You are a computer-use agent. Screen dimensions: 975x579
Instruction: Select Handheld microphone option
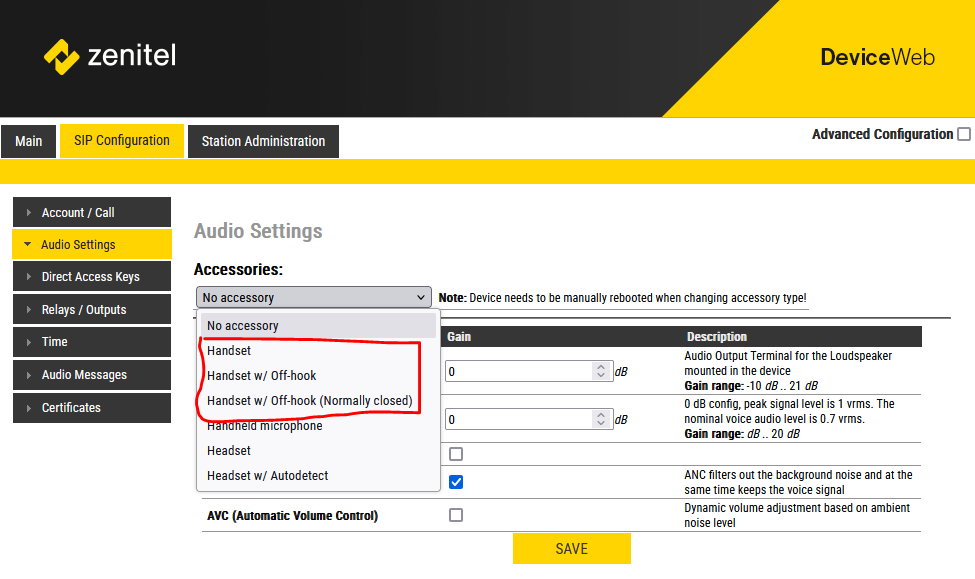point(264,426)
